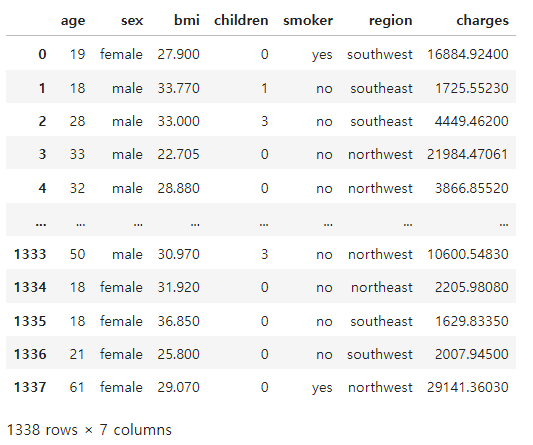Click age 50 in row 1333
This screenshot has width=533, height=445.
[x=78, y=254]
